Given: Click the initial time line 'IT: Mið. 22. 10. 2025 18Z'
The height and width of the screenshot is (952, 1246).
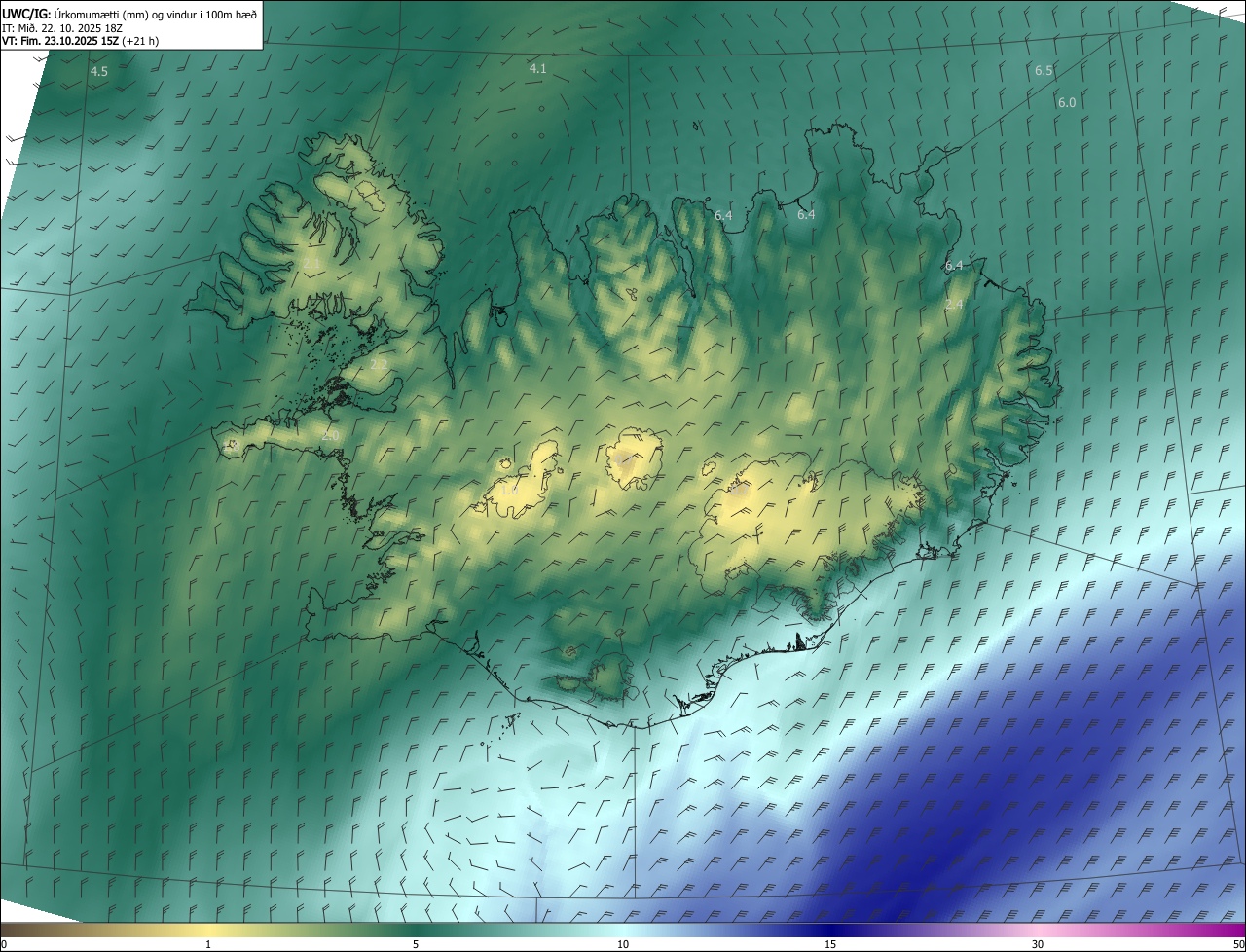Looking at the screenshot, I should coord(62,27).
